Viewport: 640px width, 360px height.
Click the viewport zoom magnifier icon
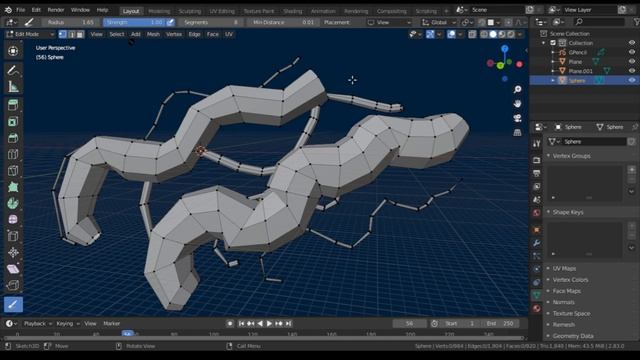point(517,89)
